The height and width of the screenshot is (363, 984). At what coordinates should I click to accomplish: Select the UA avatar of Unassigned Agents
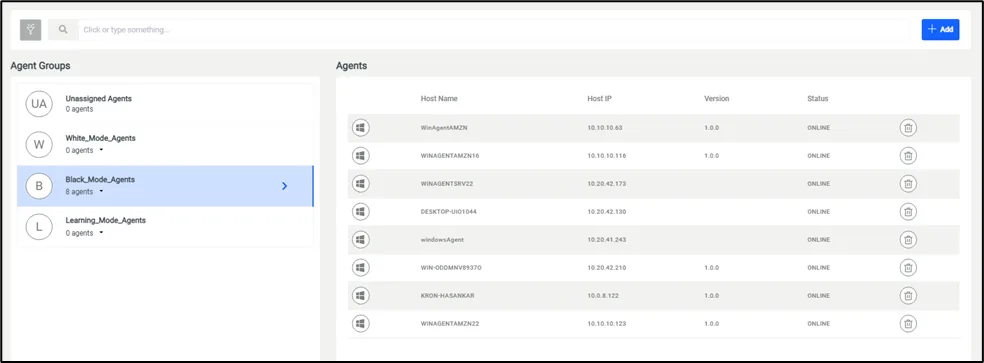coord(39,104)
